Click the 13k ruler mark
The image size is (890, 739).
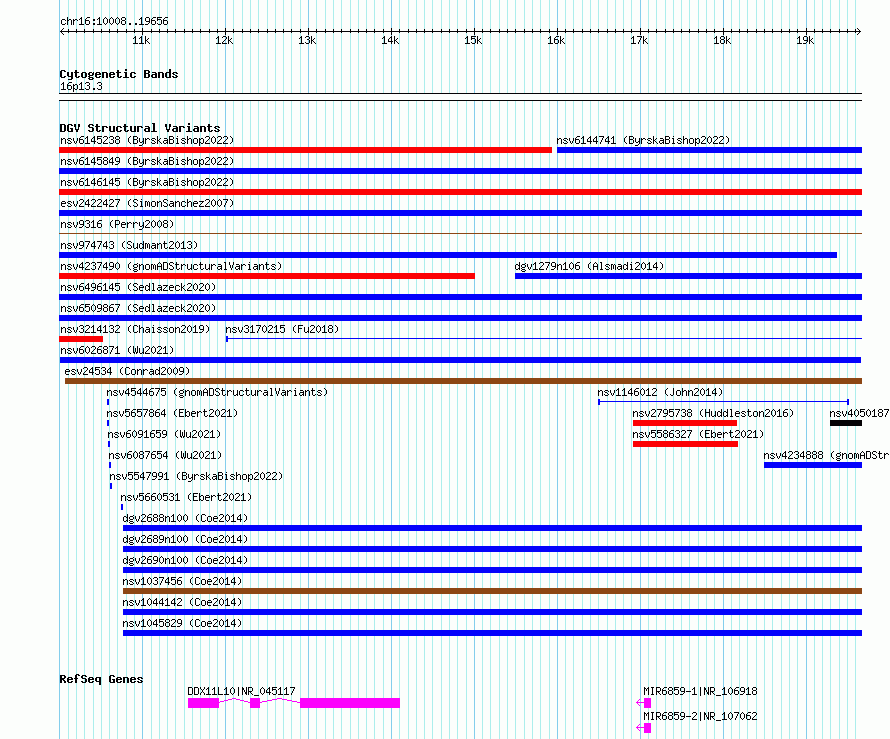coord(307,41)
